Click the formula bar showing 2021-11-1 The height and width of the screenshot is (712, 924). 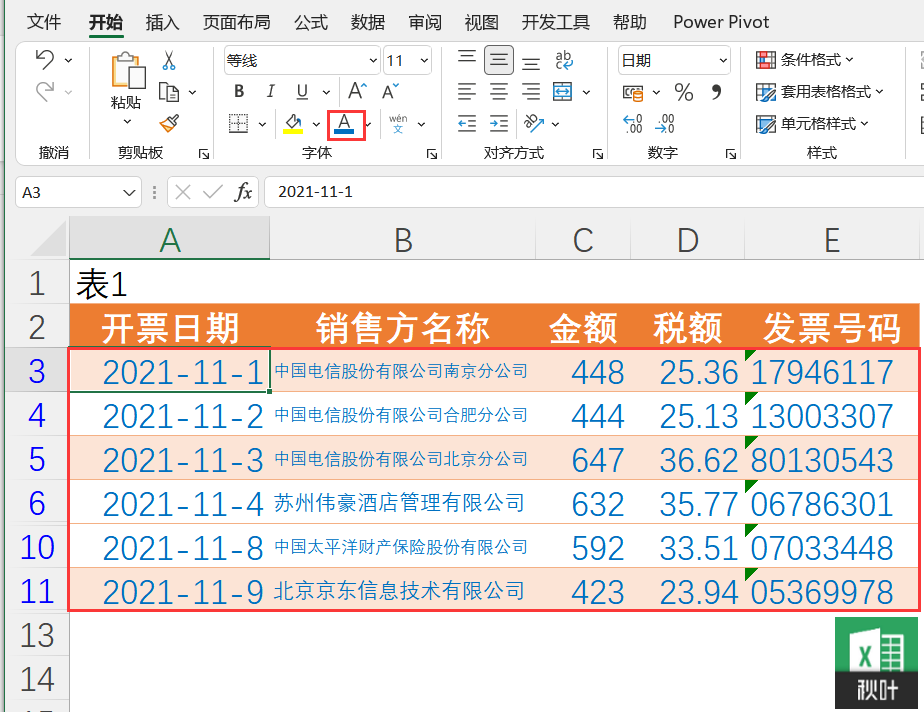point(594,192)
